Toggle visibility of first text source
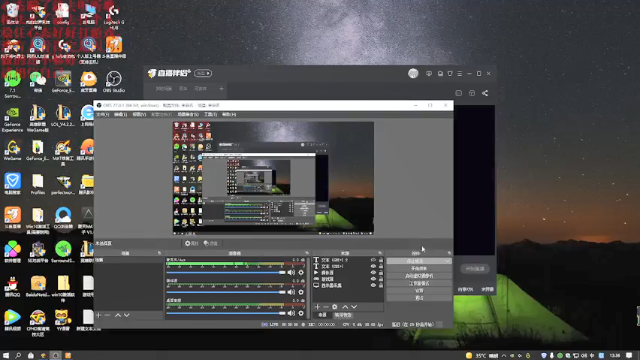Screen dimensions: 640x360 click(373, 260)
